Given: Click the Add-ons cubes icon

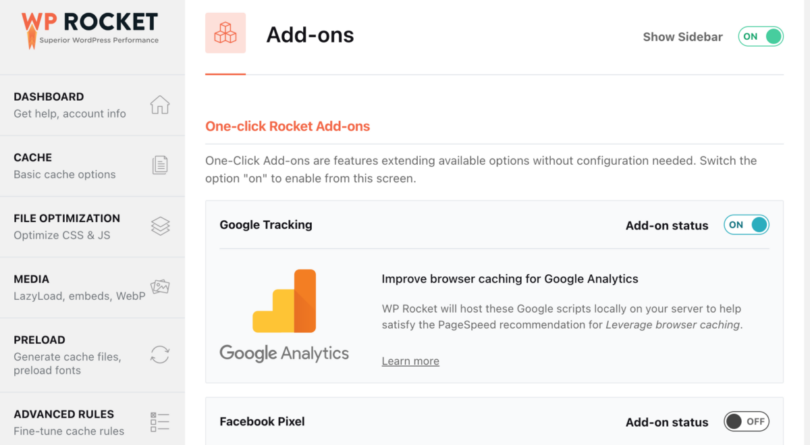Looking at the screenshot, I should click(x=225, y=33).
